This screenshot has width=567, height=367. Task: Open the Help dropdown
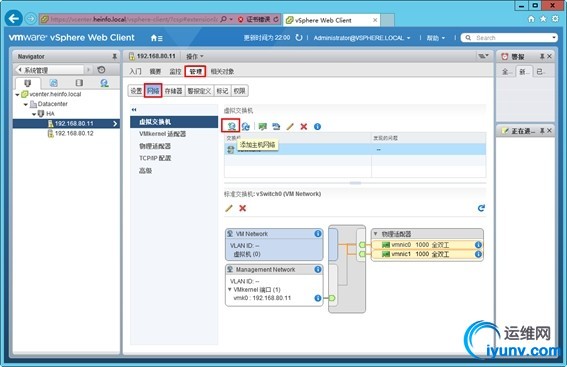coord(435,38)
